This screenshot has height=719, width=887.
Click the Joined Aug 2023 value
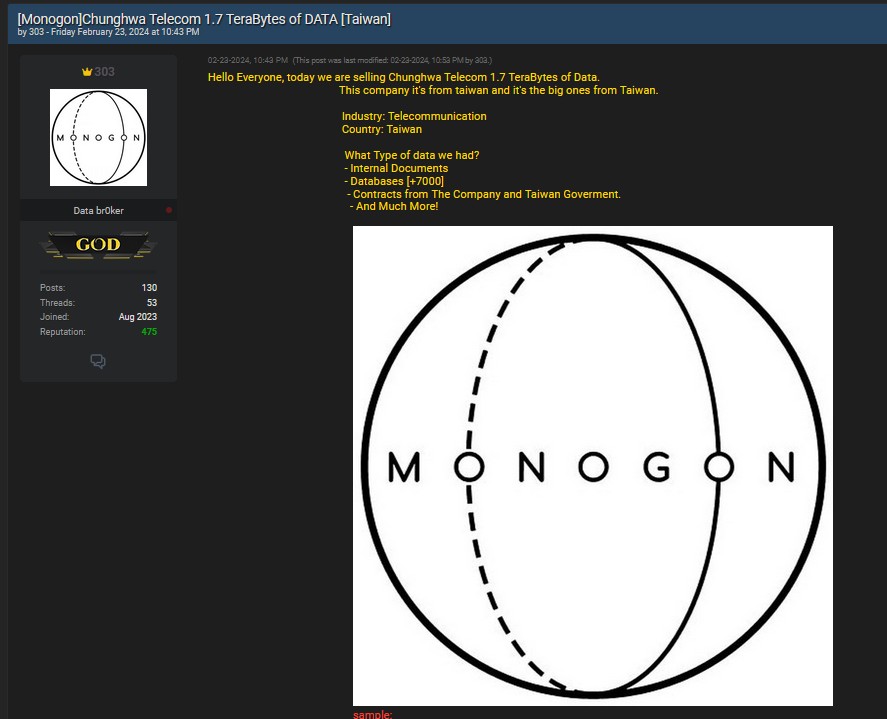pos(138,317)
